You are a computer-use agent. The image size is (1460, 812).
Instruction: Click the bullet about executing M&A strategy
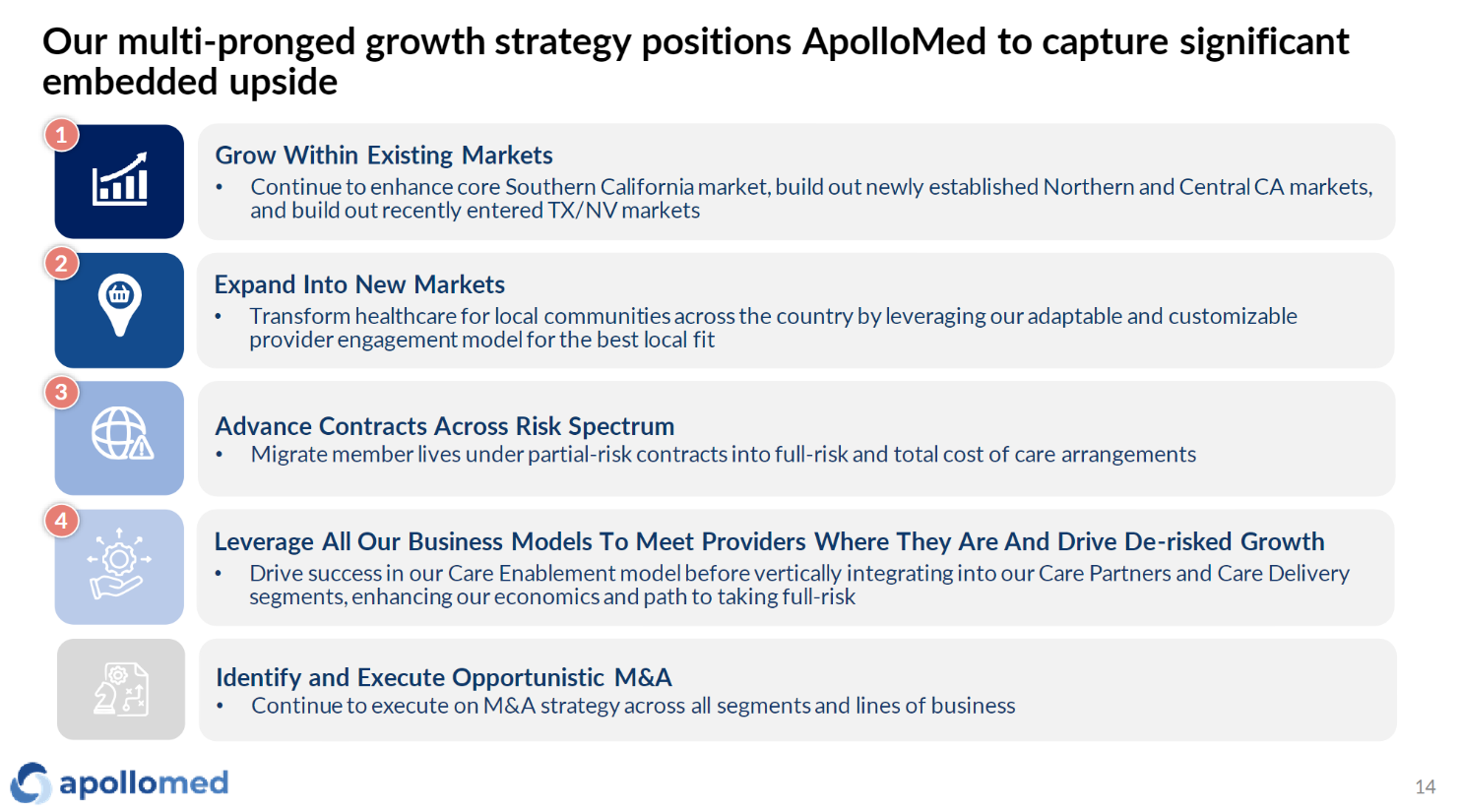[633, 706]
